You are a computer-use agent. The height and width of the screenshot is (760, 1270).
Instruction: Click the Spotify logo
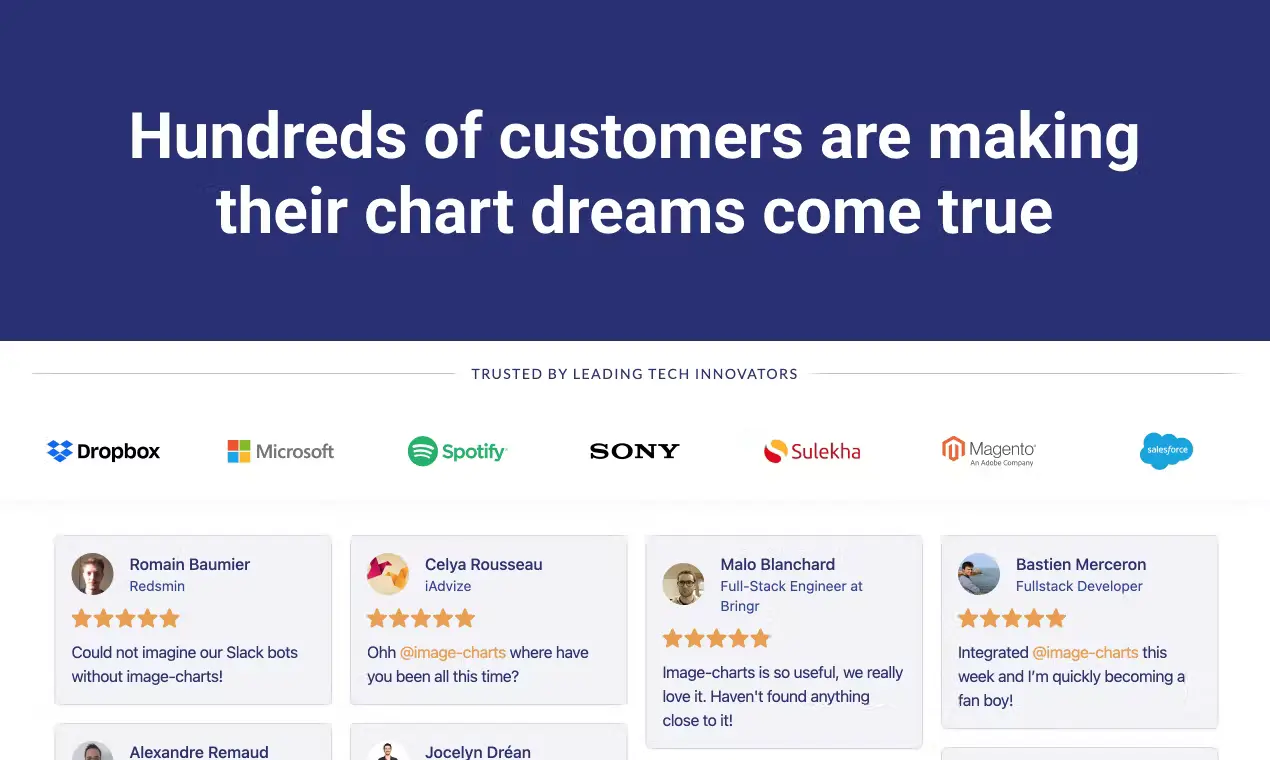[x=458, y=451]
